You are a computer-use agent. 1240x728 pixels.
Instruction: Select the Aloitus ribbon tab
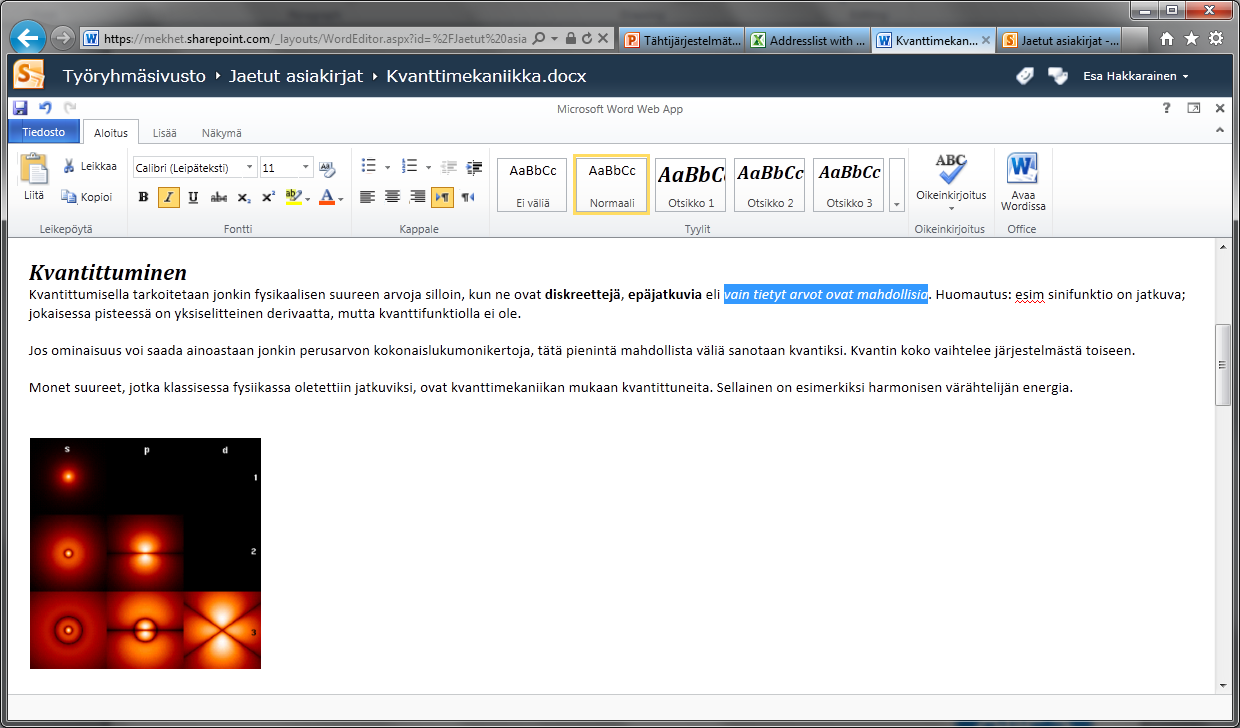click(x=111, y=133)
